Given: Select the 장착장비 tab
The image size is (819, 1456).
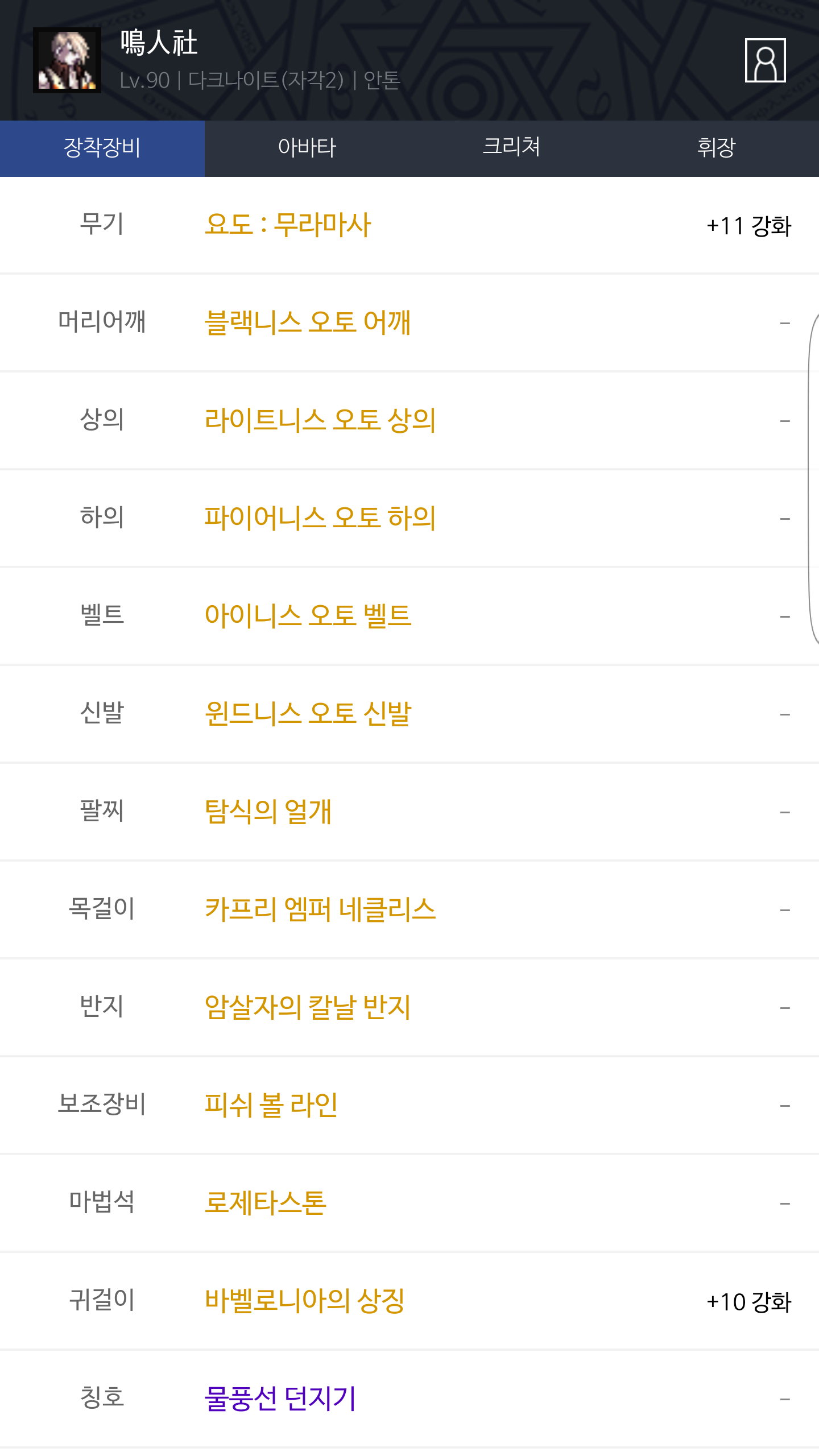Looking at the screenshot, I should 102,148.
